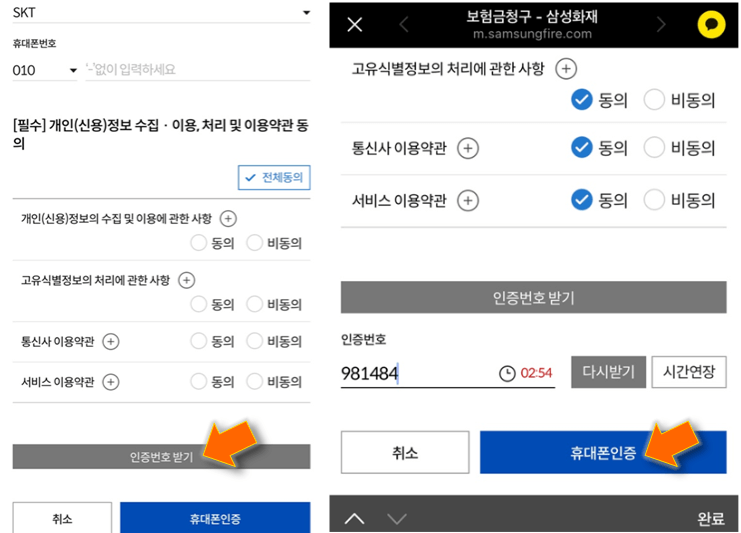
Task: Select 비동의 for 고유식별정보 in left screen
Action: coord(254,304)
